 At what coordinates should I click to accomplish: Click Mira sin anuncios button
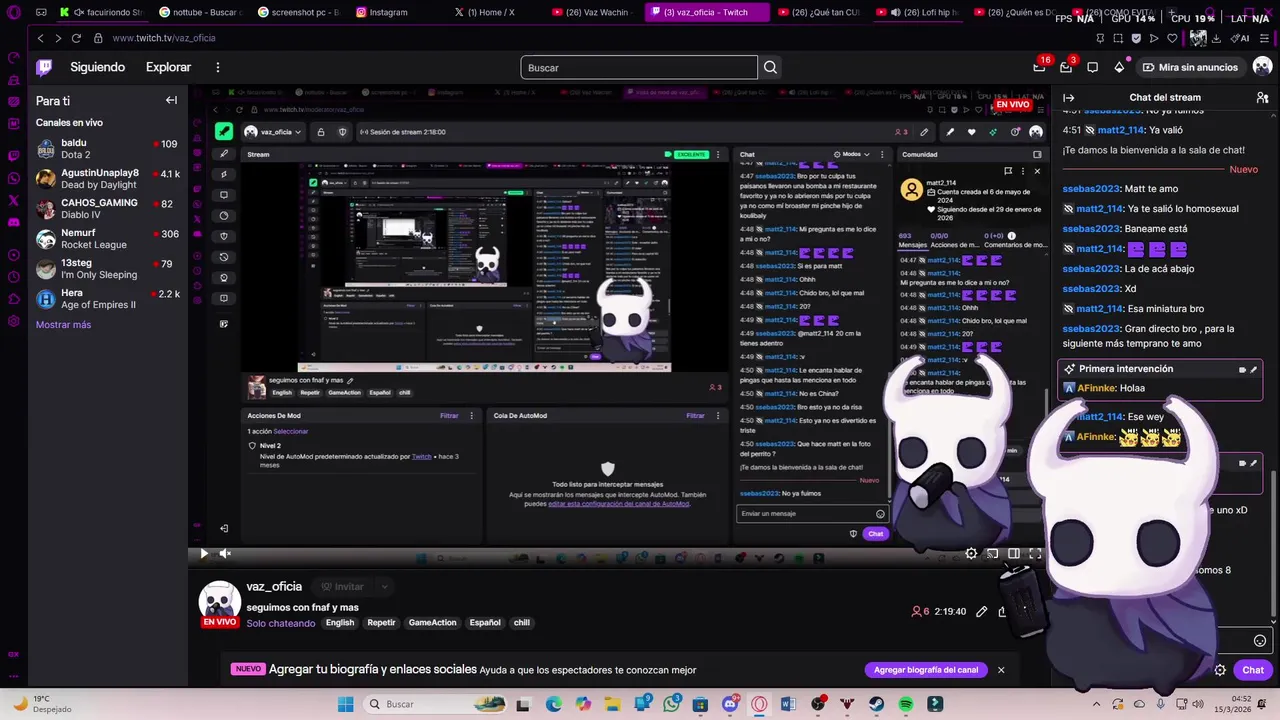coord(1190,67)
